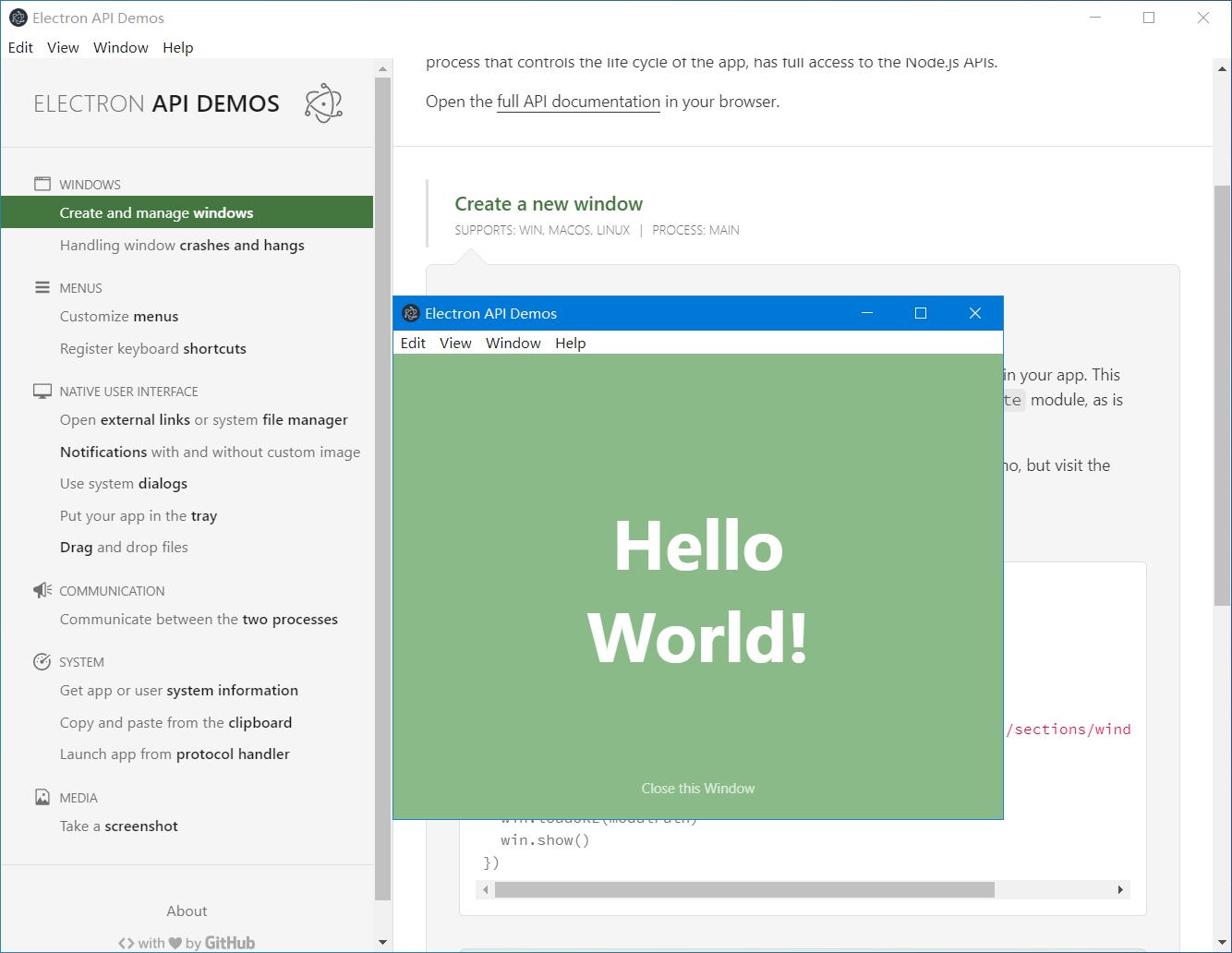Open Window menu in the Hello World window
This screenshot has height=953, width=1232.
(x=513, y=343)
